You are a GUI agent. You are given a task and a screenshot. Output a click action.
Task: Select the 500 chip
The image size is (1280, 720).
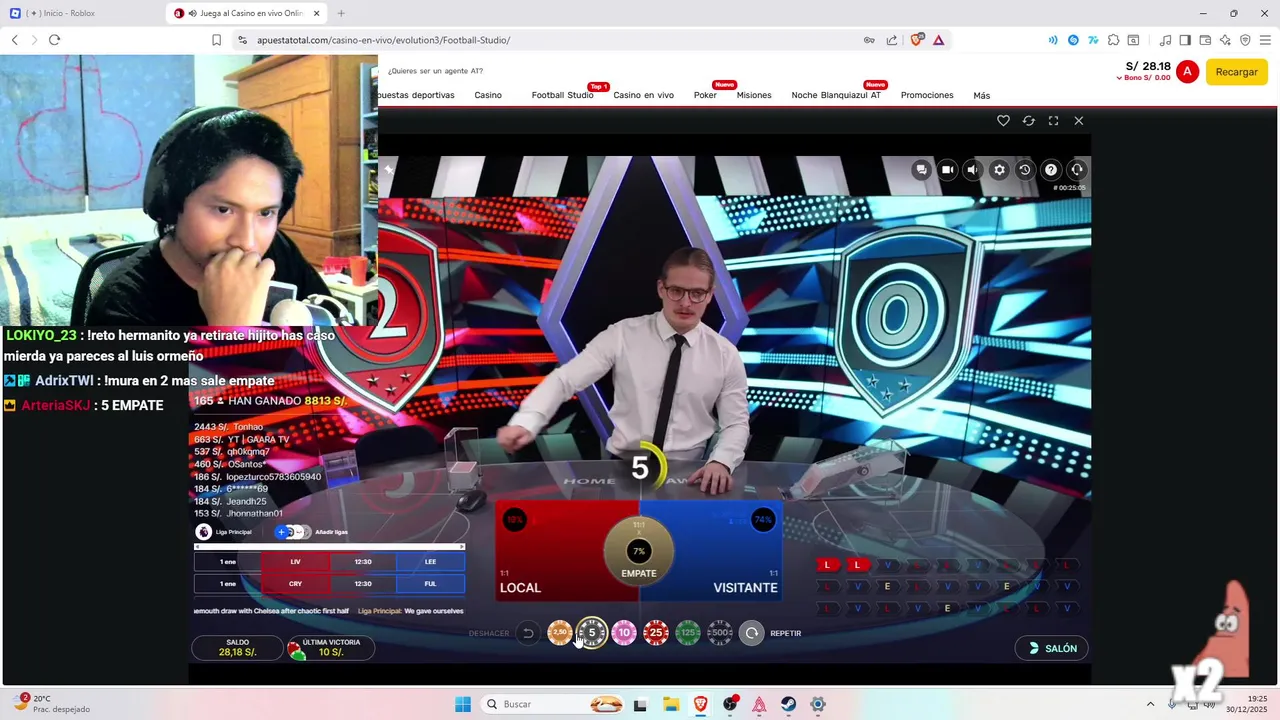(720, 632)
